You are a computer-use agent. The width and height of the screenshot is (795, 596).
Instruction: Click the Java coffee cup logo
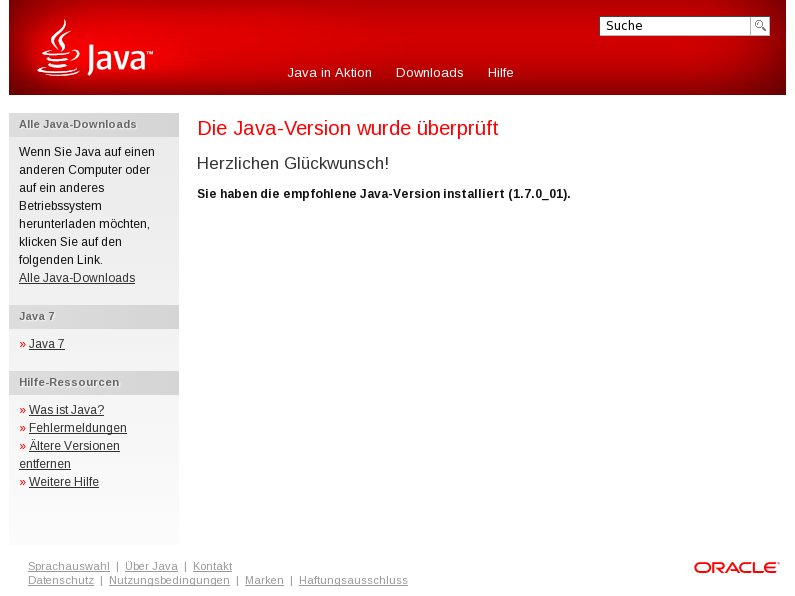tap(95, 48)
